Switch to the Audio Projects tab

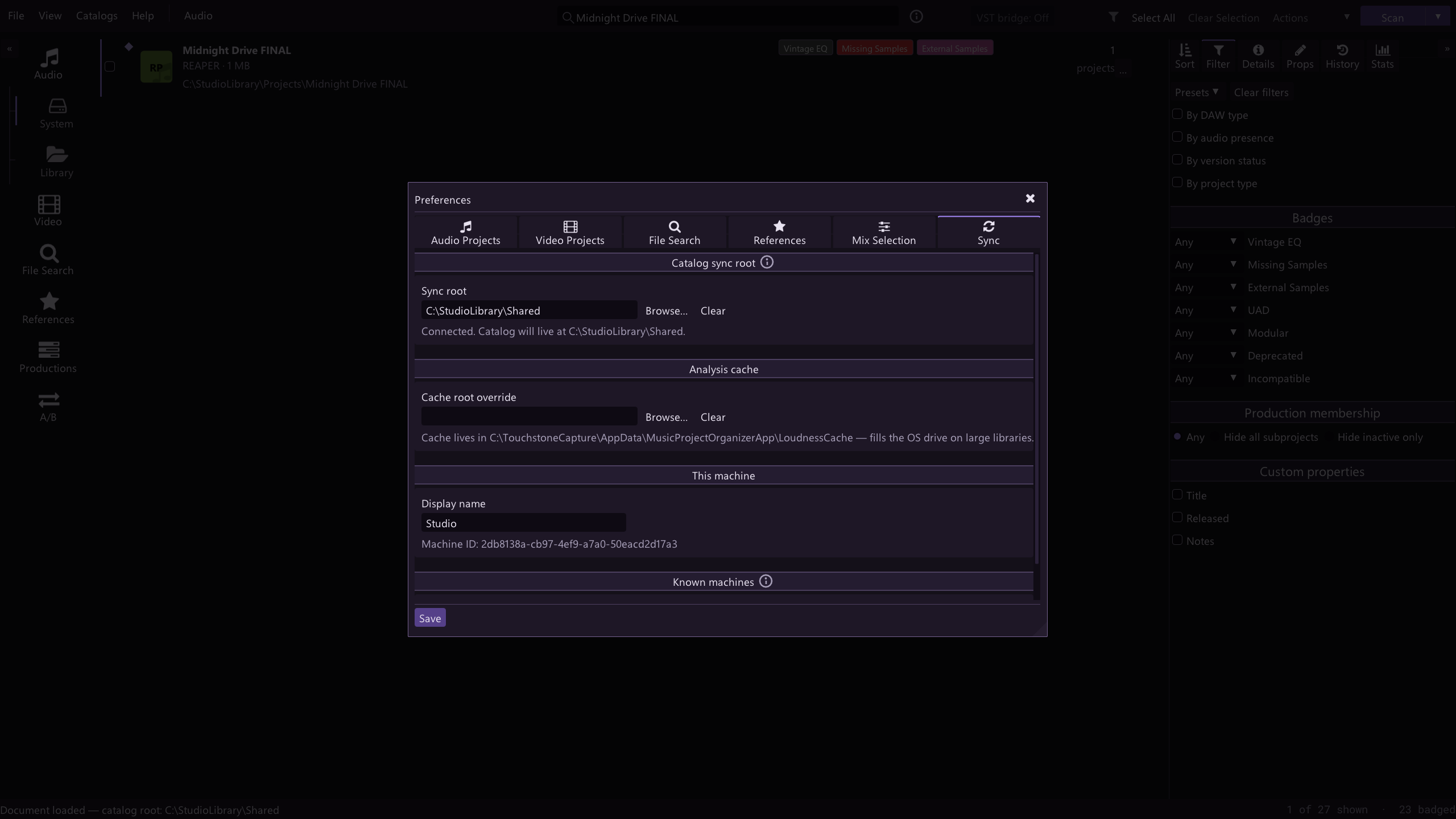pyautogui.click(x=466, y=233)
